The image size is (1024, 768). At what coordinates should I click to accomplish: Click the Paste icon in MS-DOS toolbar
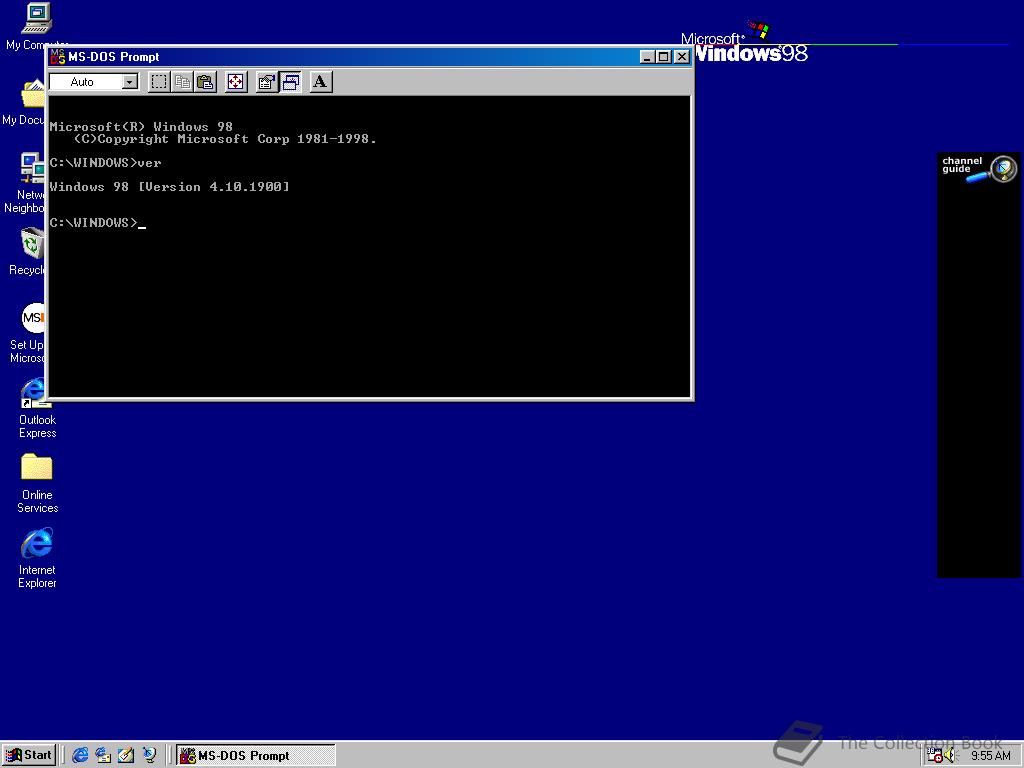[206, 82]
